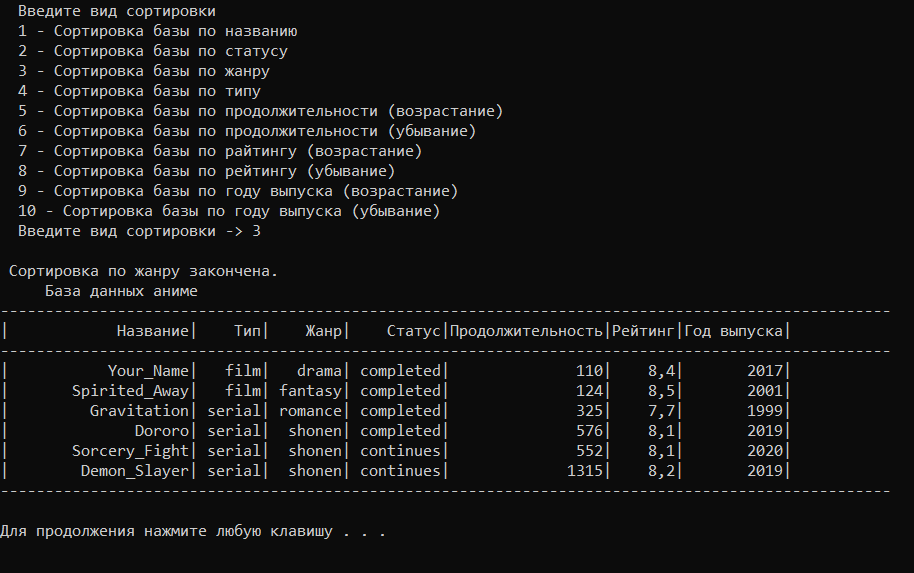914x573 pixels.
Task: Click menu option 1 sort by название
Action: 157,31
